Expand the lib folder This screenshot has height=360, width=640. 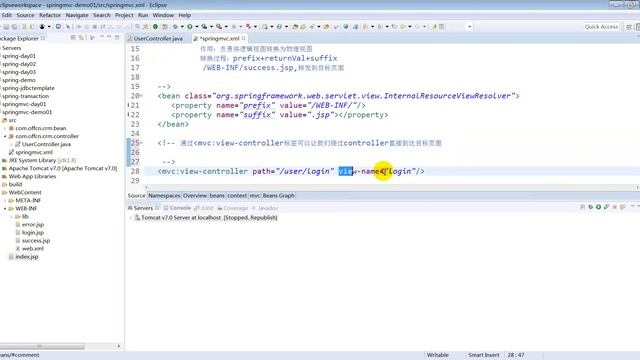pyautogui.click(x=11, y=216)
